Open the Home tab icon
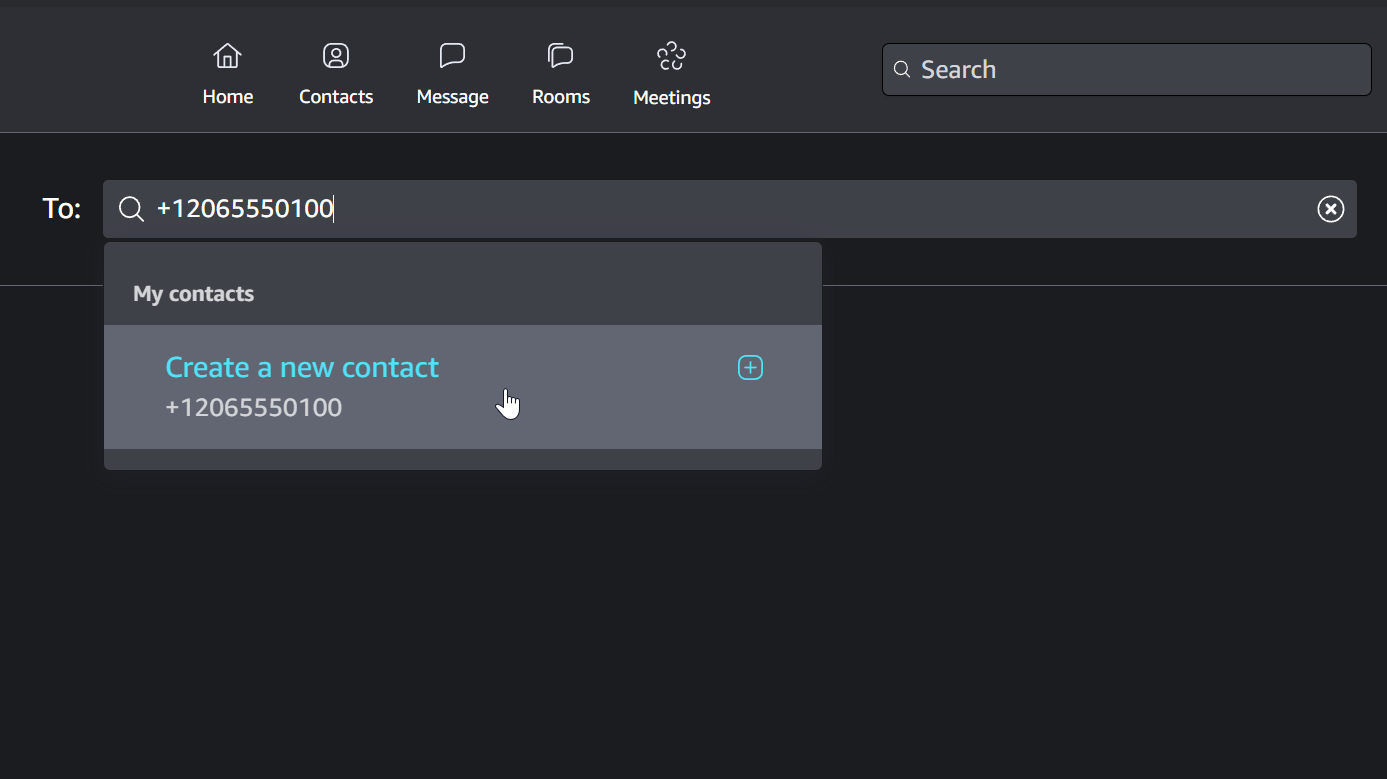The width and height of the screenshot is (1387, 779). tap(228, 56)
